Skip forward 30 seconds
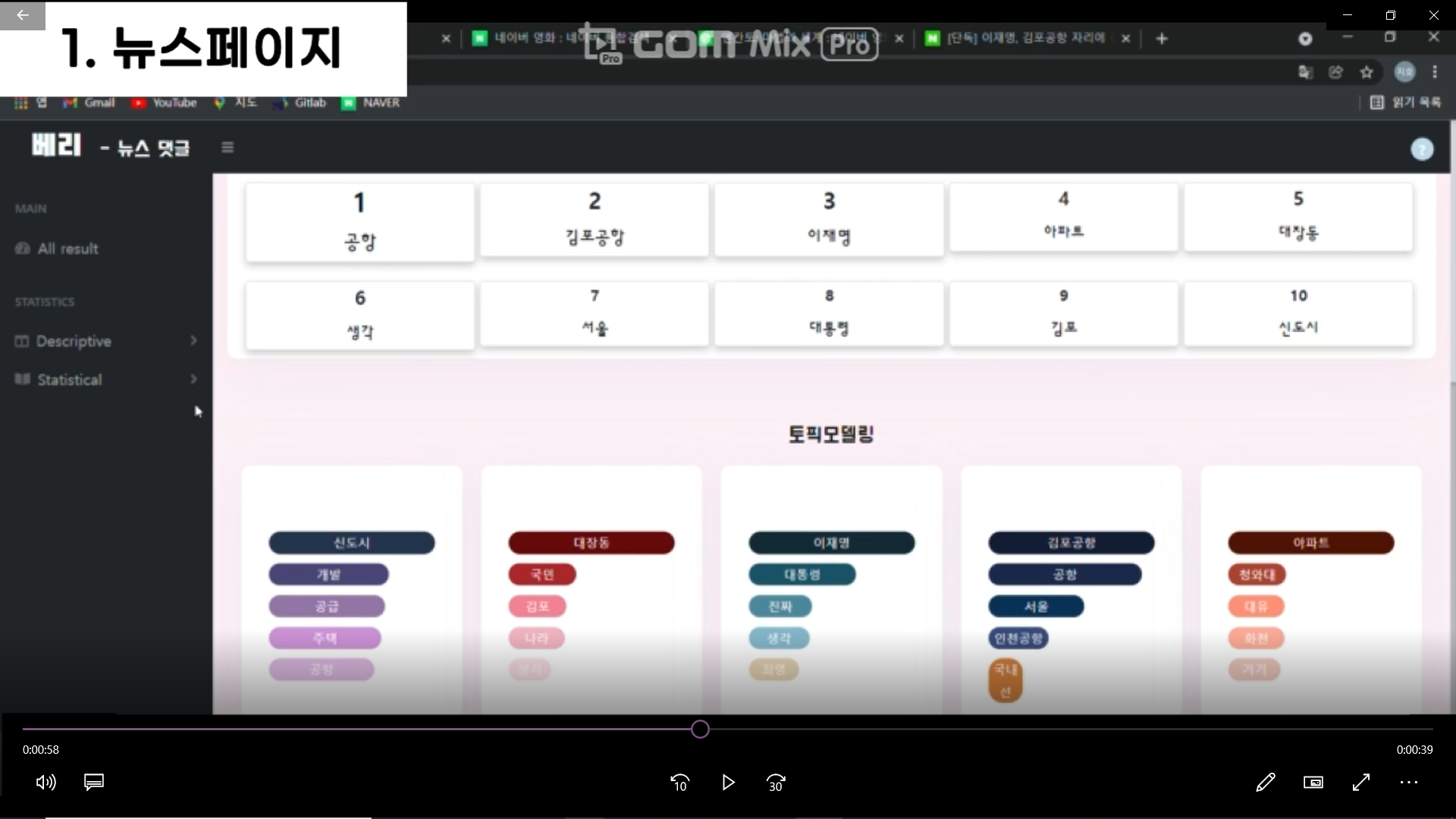The height and width of the screenshot is (819, 1456). (x=776, y=783)
